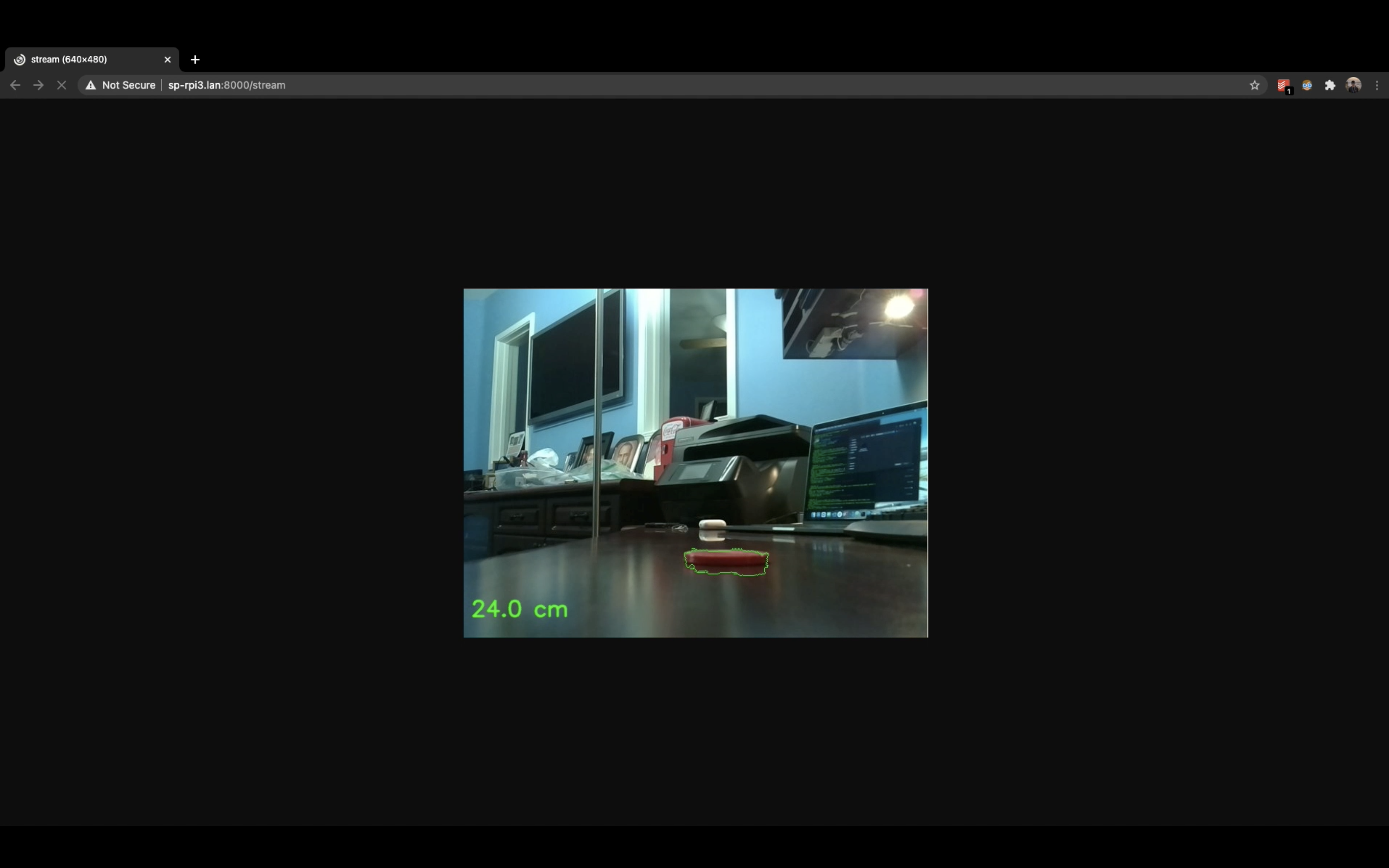The height and width of the screenshot is (868, 1389).
Task: Stop loading the stream page
Action: click(x=62, y=85)
